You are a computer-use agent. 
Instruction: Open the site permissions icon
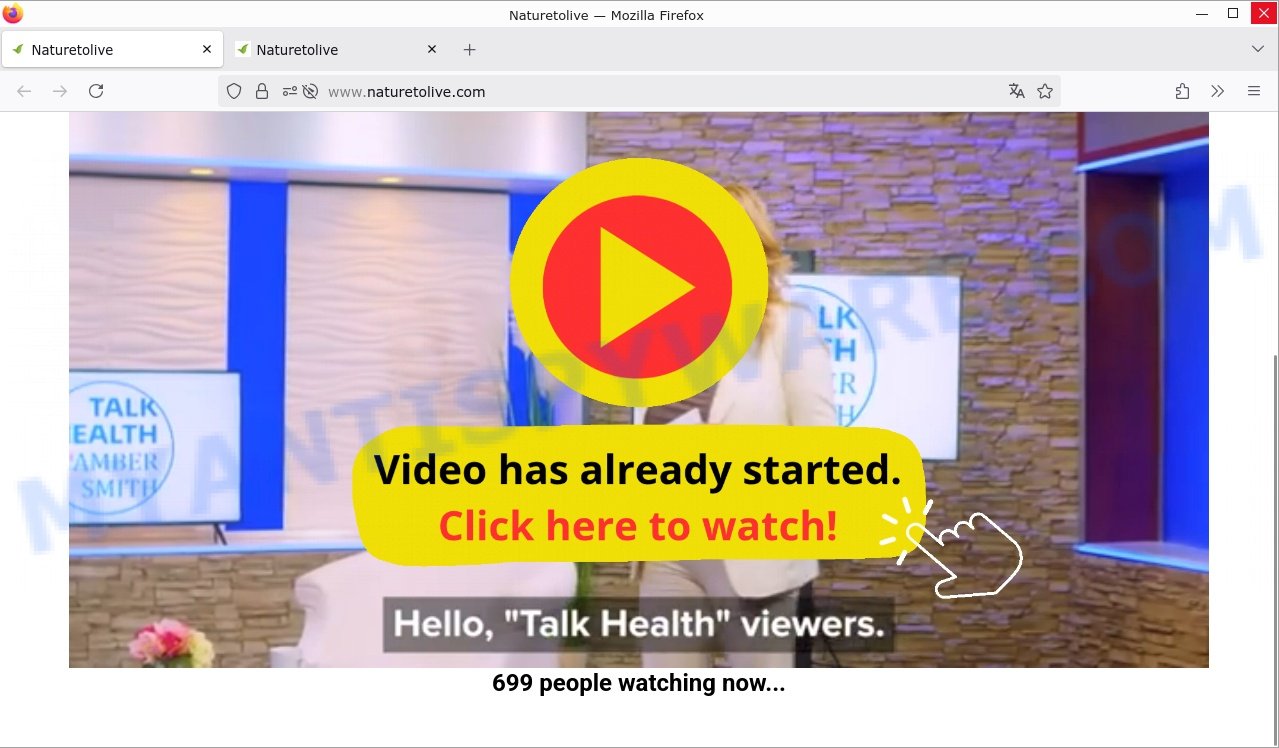click(x=289, y=91)
